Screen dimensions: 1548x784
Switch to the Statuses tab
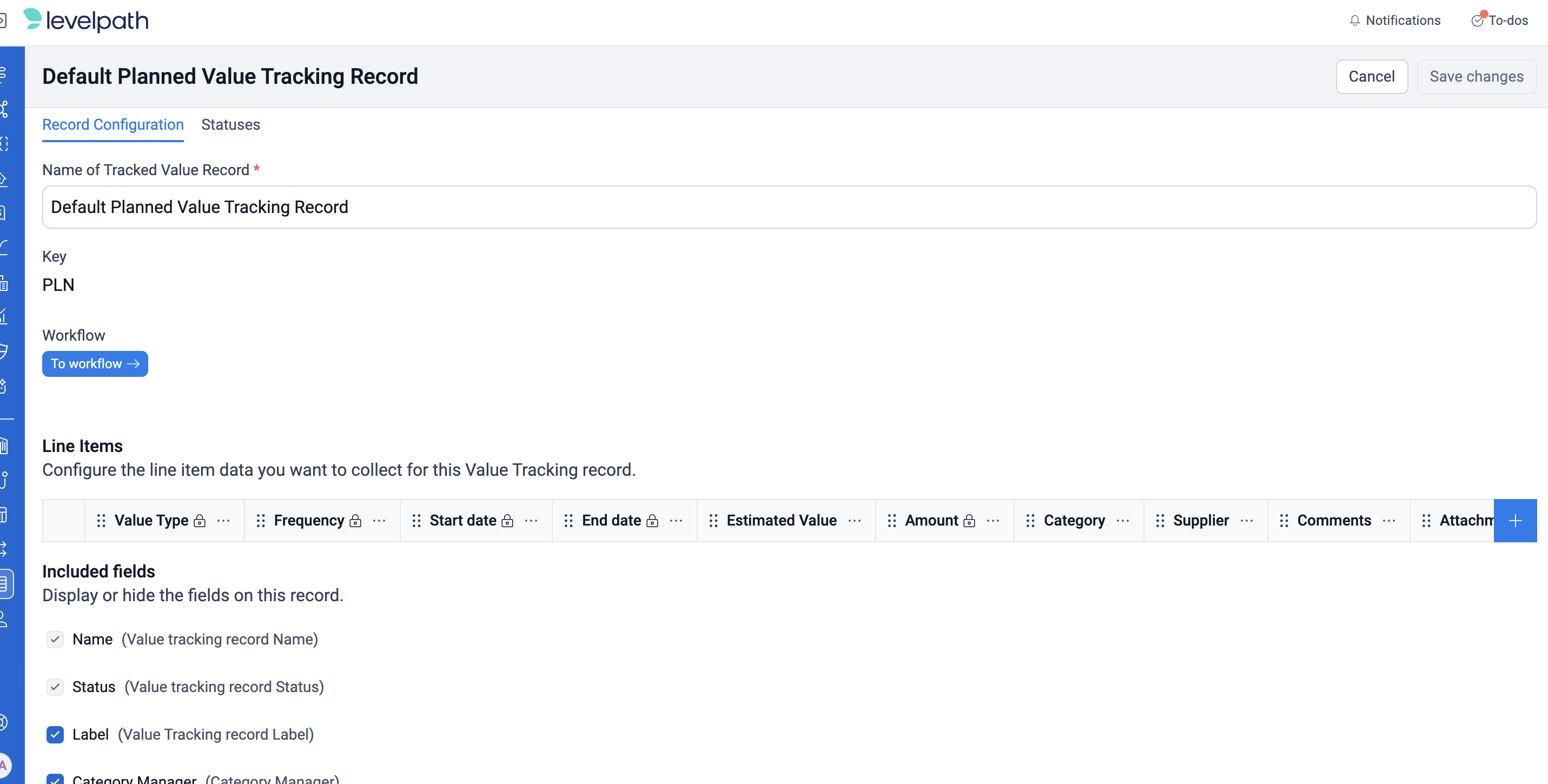[x=230, y=124]
